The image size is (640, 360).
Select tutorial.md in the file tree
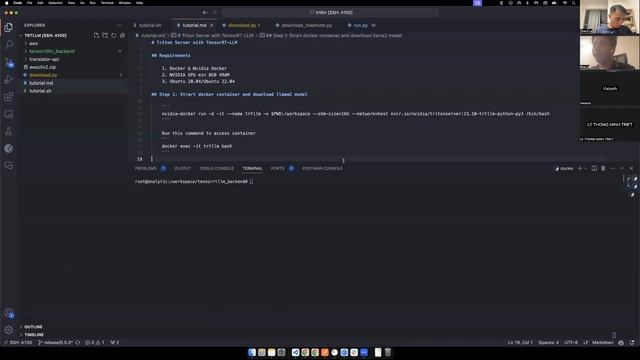click(x=41, y=83)
